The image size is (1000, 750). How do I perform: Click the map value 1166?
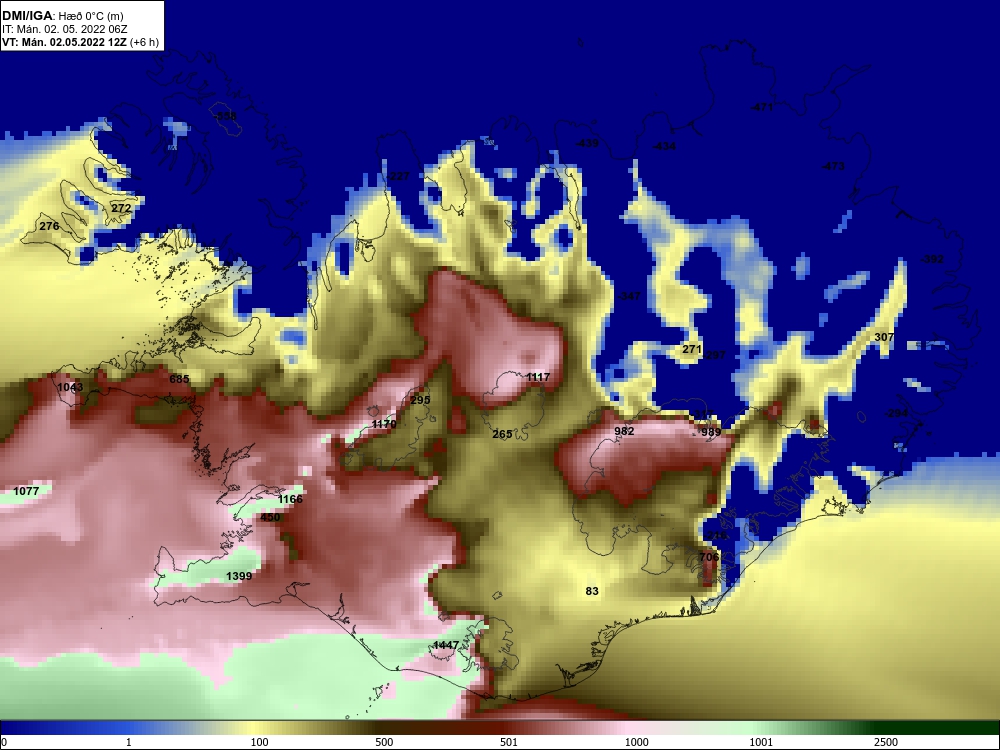(x=290, y=499)
